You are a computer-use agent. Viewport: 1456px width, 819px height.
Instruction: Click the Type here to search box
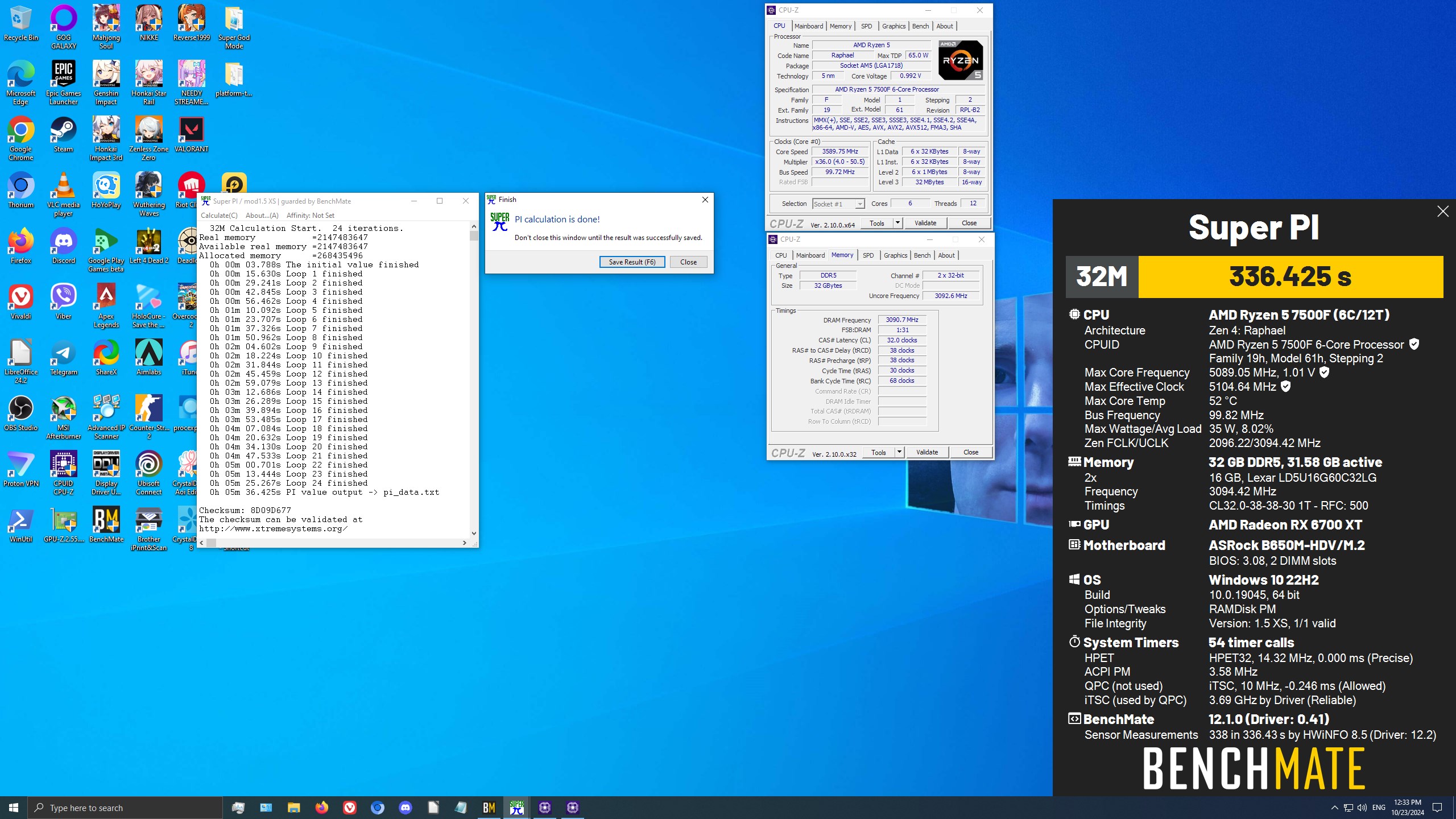click(x=125, y=808)
